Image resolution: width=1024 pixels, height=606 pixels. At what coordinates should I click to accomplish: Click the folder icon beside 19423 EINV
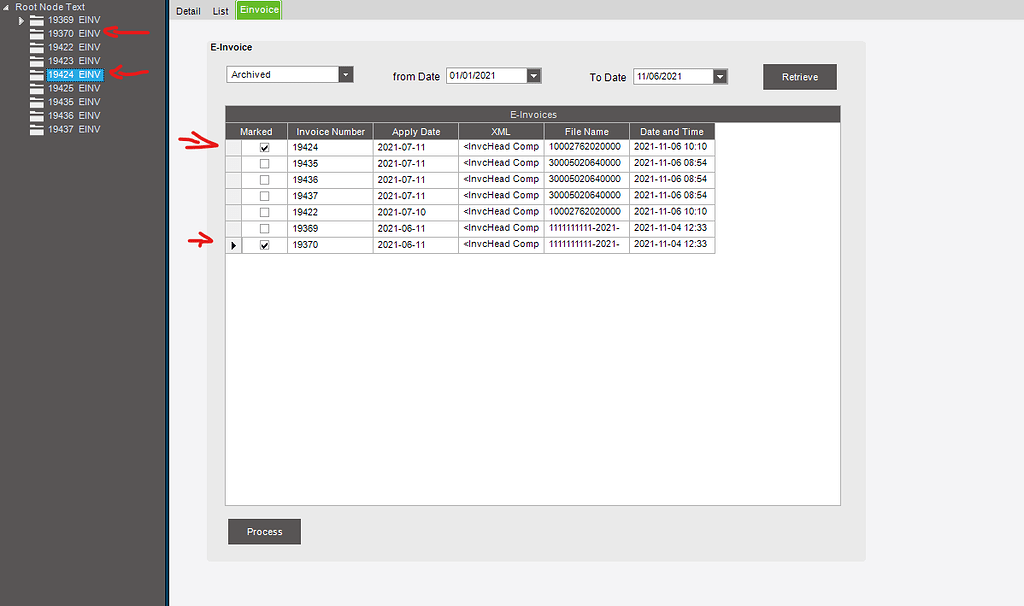click(37, 61)
